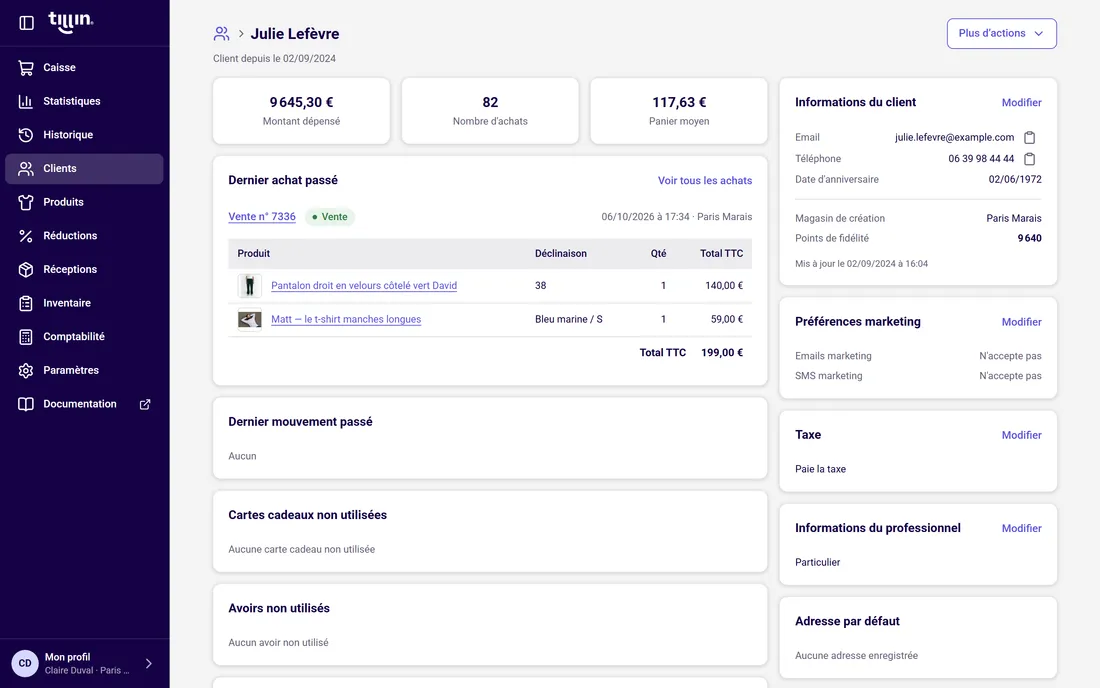Image resolution: width=1100 pixels, height=688 pixels.
Task: Edit Informations du professionnel via Modifier
Action: pos(1021,528)
